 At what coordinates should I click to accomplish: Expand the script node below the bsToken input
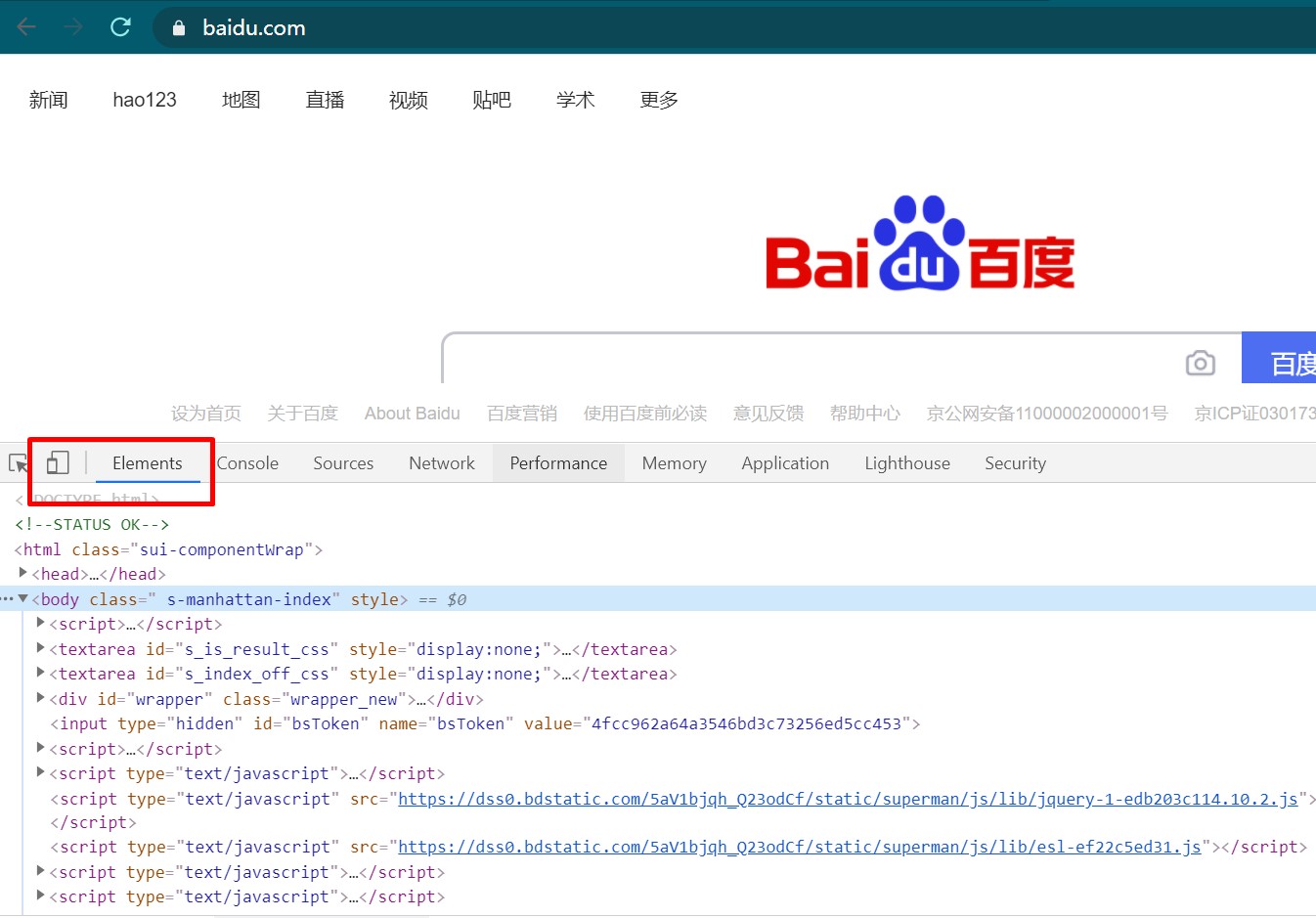pyautogui.click(x=40, y=748)
